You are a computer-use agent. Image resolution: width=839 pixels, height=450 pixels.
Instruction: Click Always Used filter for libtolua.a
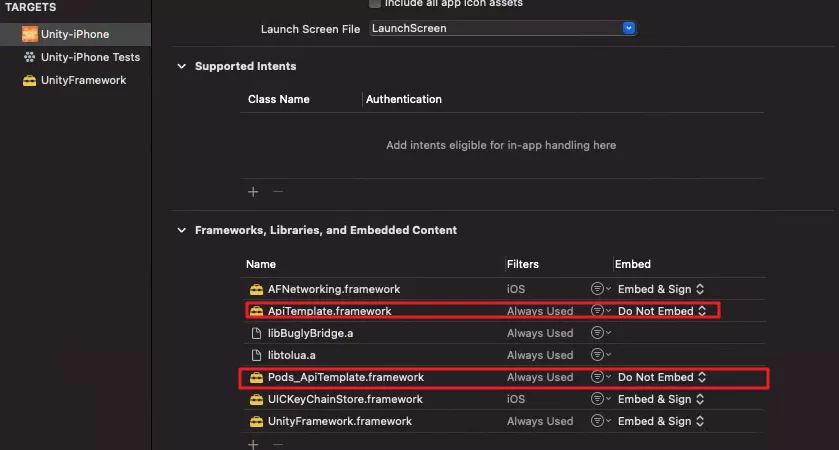[540, 355]
